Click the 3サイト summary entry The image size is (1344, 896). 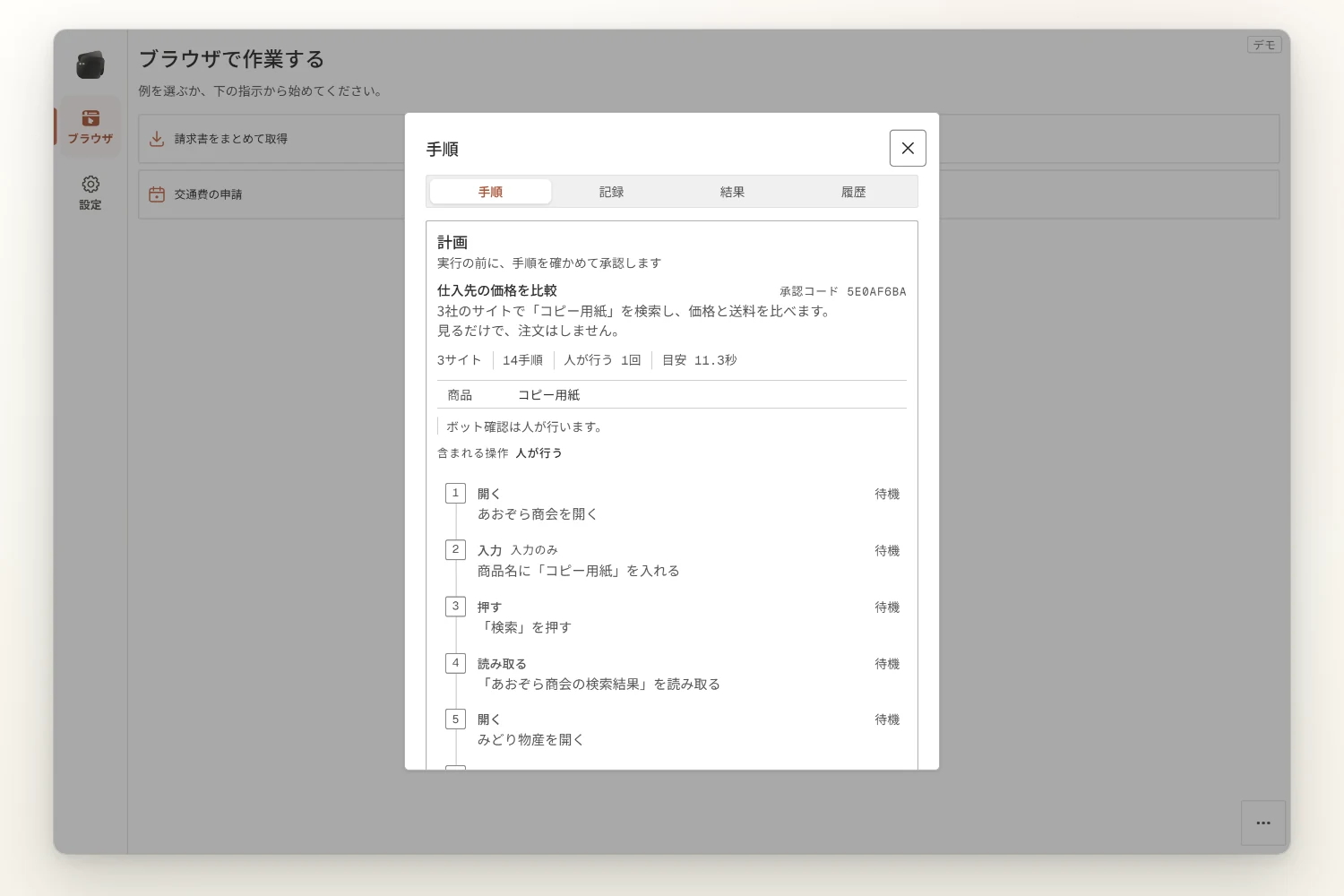point(459,360)
